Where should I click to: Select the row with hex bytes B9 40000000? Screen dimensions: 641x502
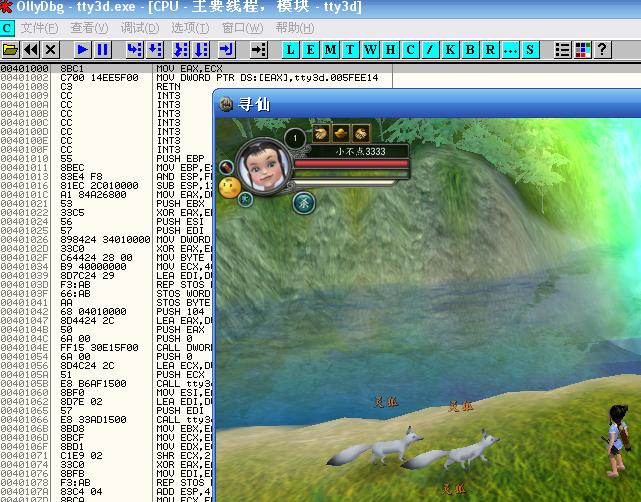[x=106, y=267]
